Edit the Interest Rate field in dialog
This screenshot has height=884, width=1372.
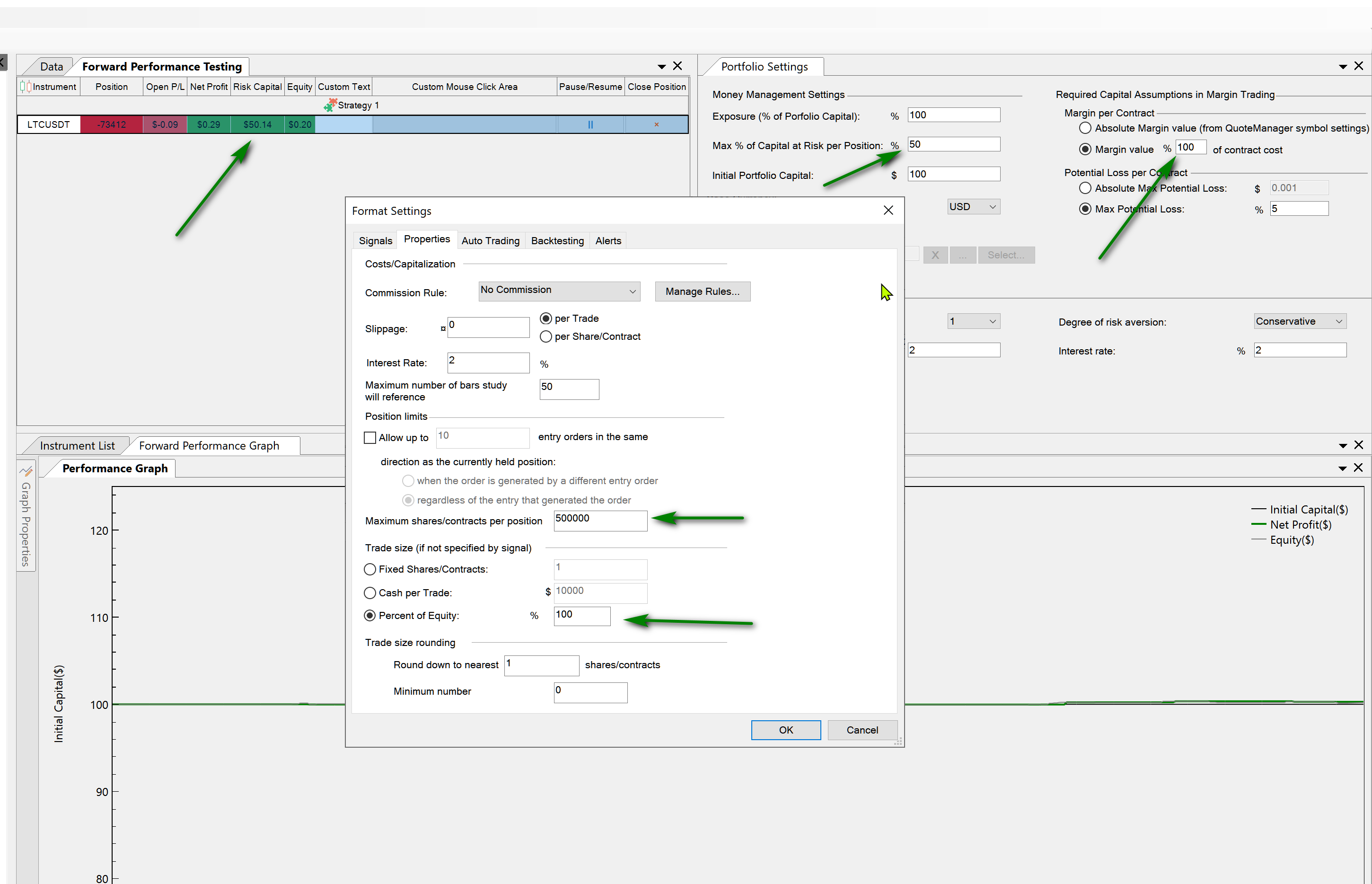488,363
